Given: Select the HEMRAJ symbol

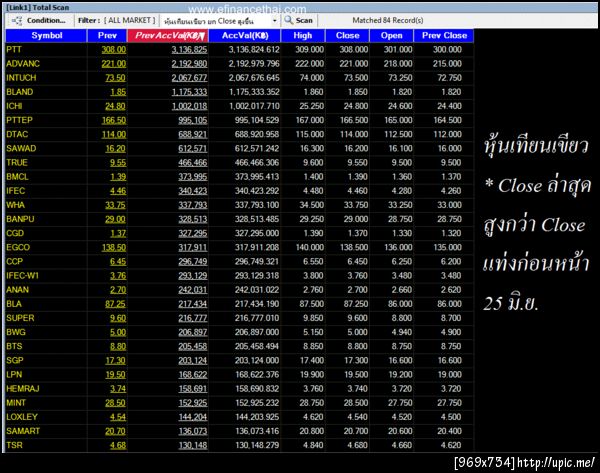Looking at the screenshot, I should 23,390.
